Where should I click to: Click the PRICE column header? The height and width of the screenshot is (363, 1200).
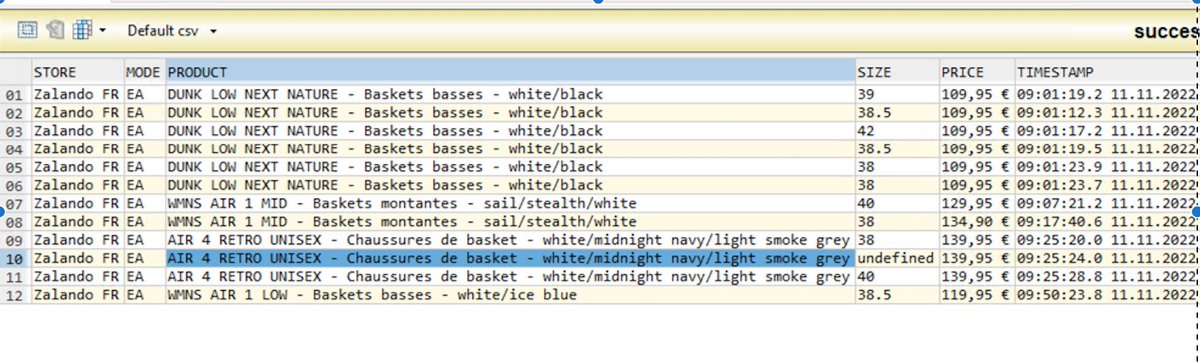[x=977, y=72]
